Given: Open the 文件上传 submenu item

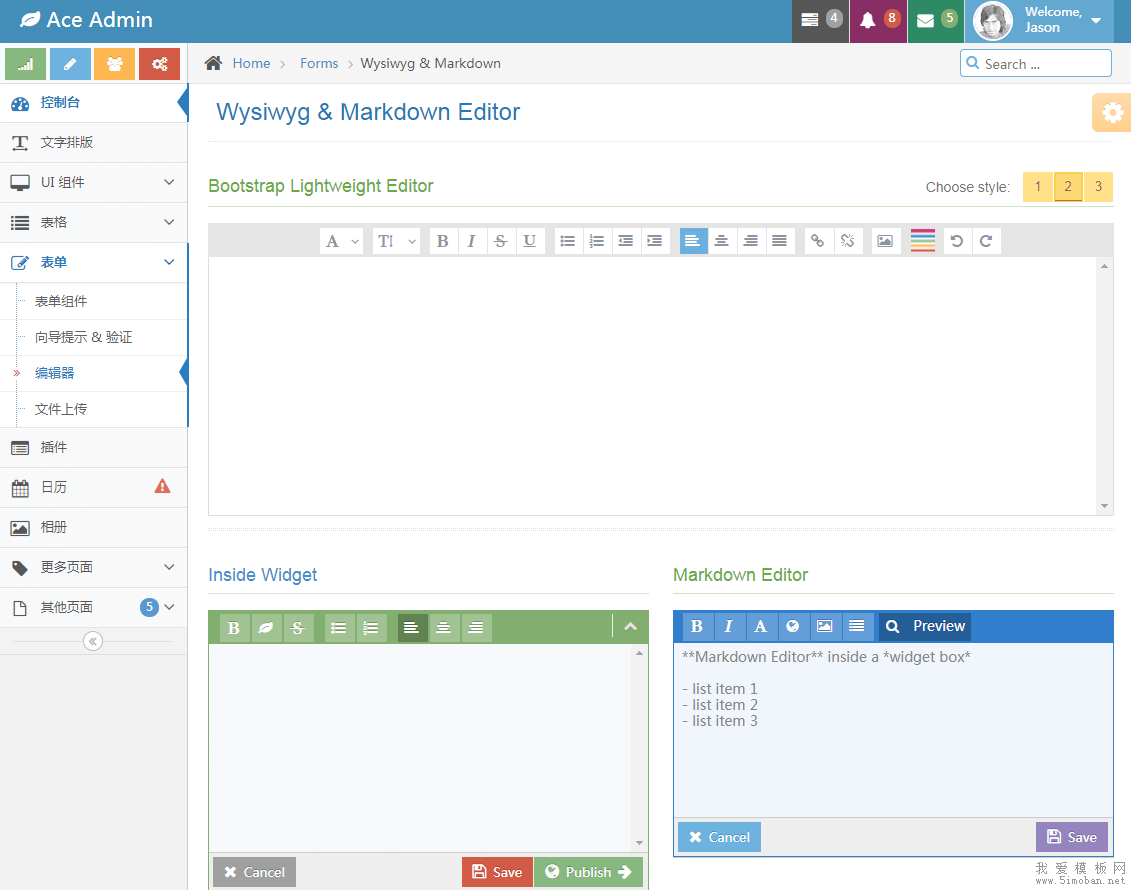Looking at the screenshot, I should 61,409.
